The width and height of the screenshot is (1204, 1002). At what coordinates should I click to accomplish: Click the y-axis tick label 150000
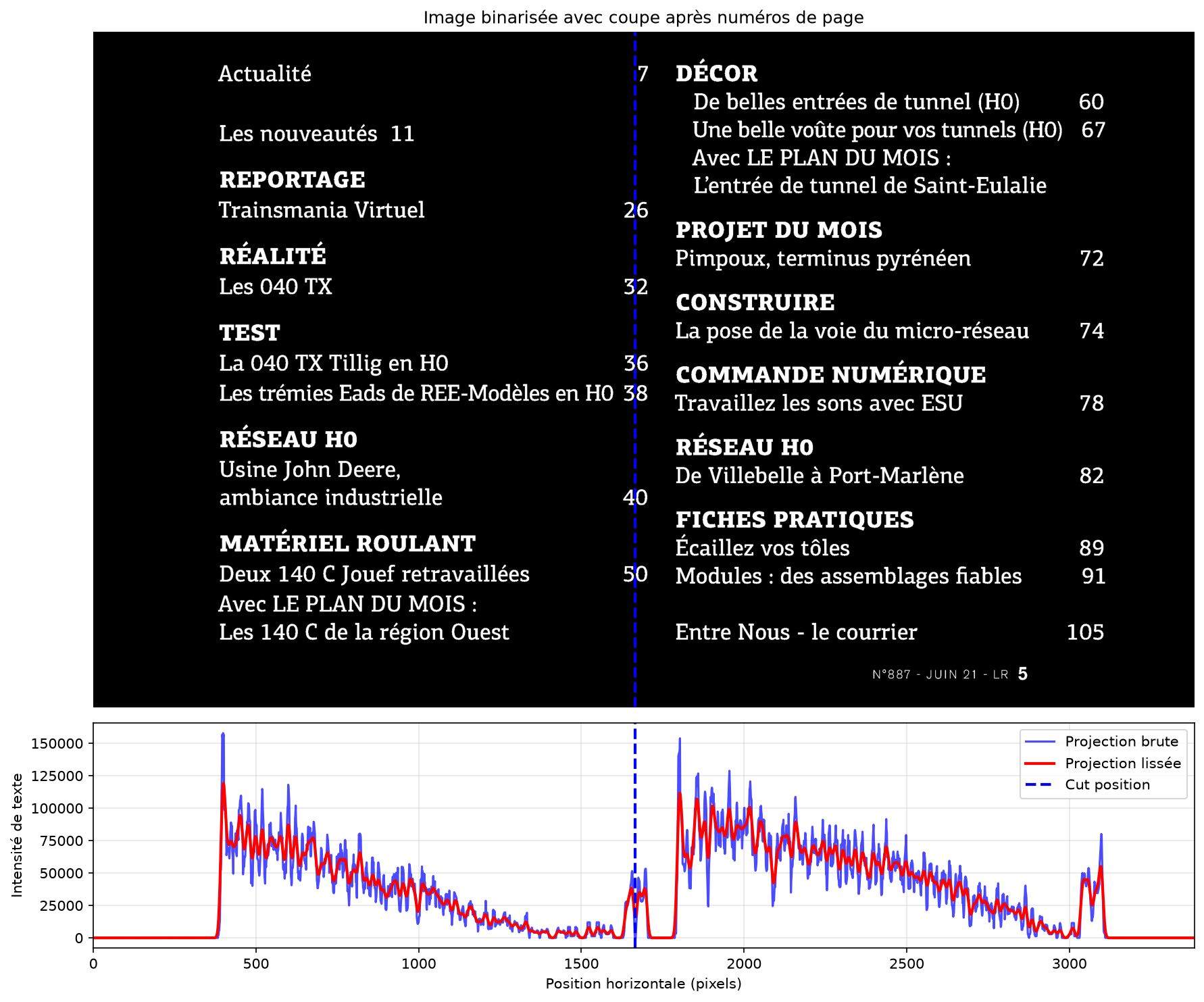click(57, 744)
